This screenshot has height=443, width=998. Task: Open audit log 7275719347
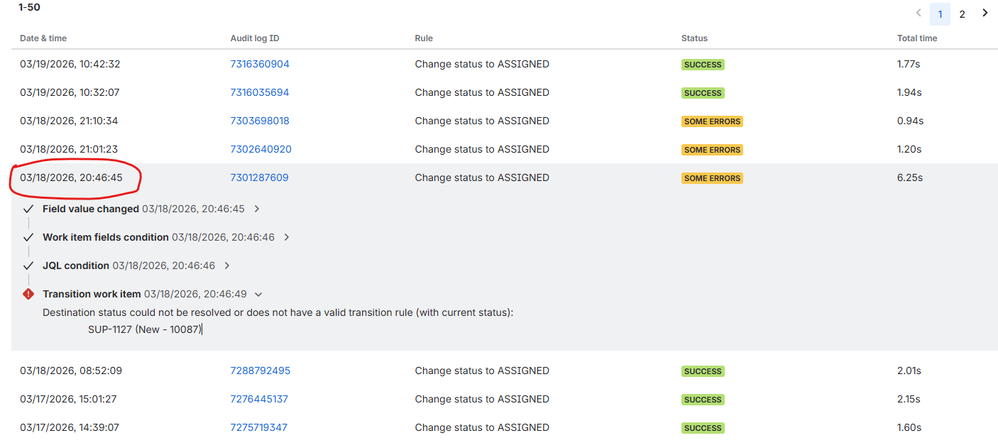click(259, 427)
